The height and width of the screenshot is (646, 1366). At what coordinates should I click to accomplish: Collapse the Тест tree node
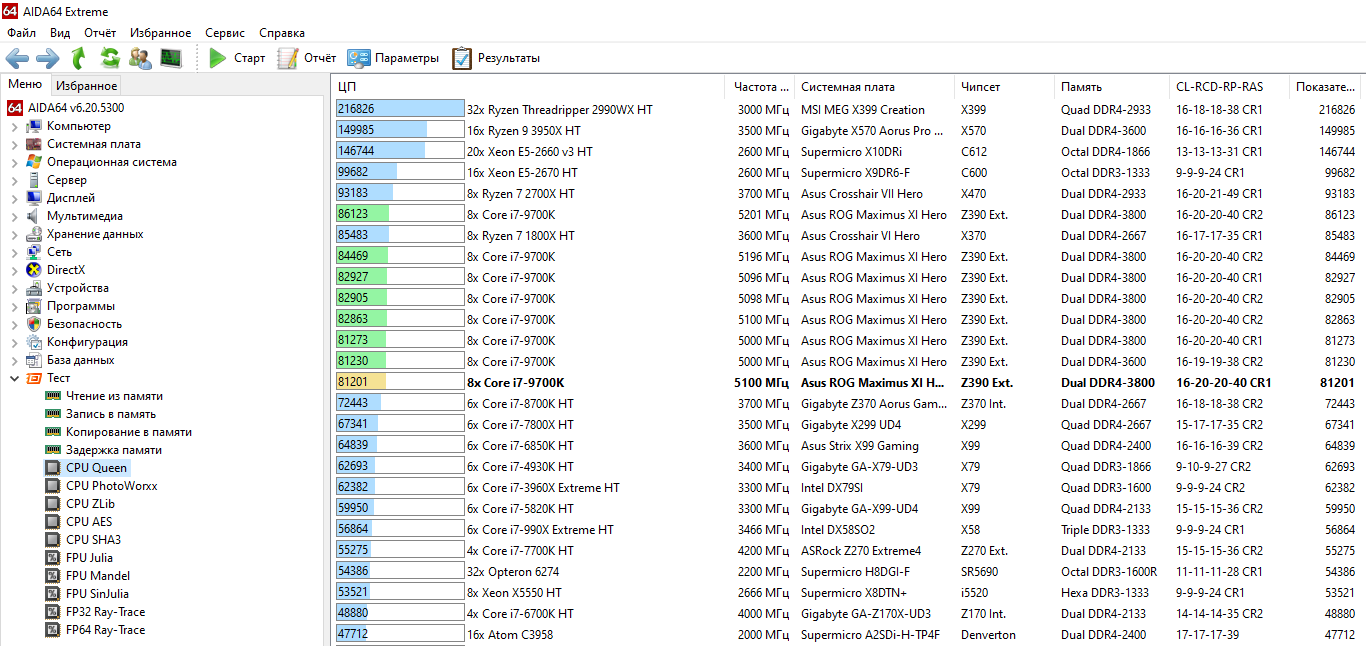[x=14, y=378]
